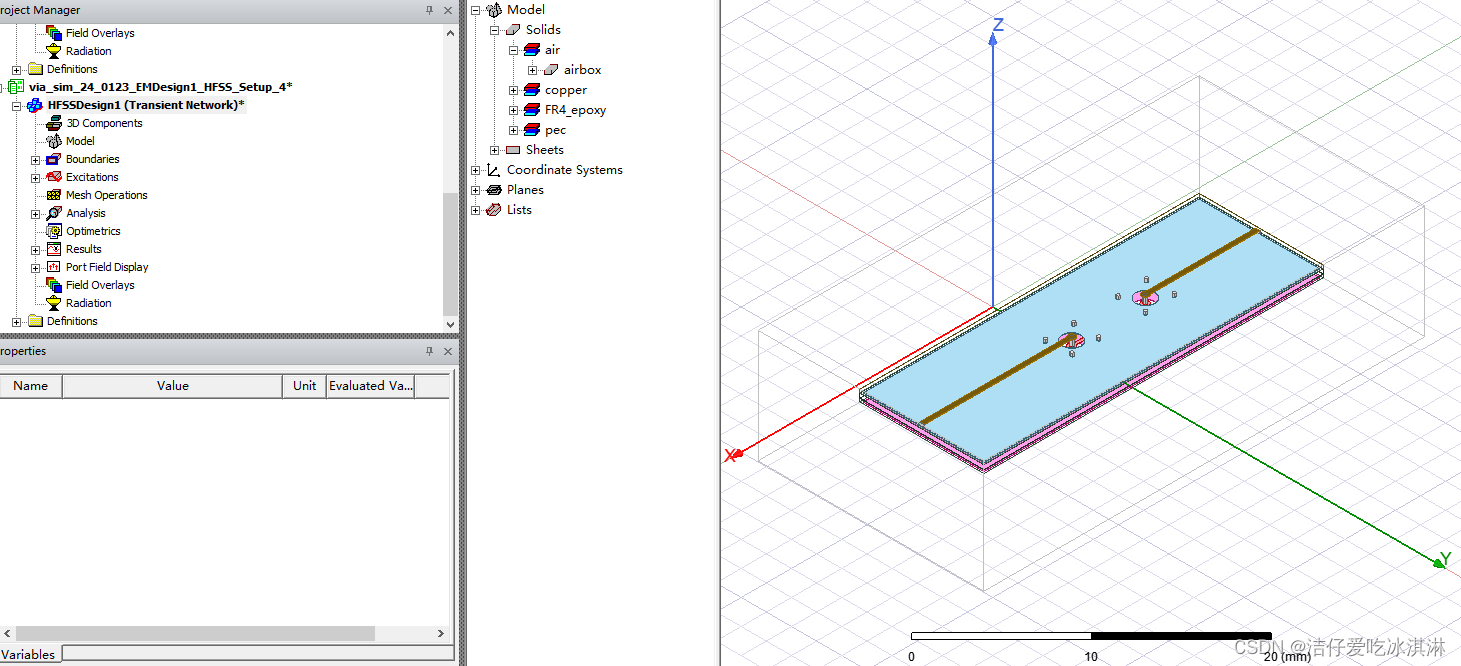This screenshot has height=666, width=1461.
Task: Expand the pec node
Action: 513,130
